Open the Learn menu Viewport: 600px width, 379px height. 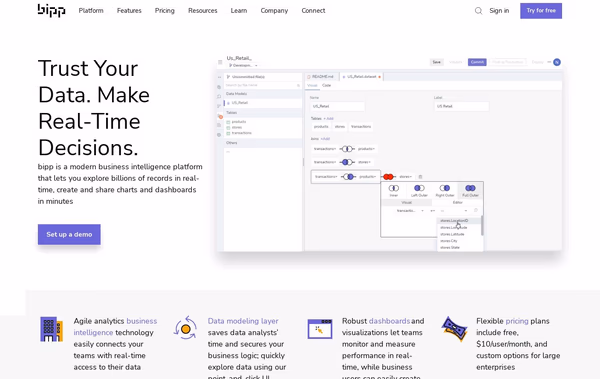coord(239,11)
